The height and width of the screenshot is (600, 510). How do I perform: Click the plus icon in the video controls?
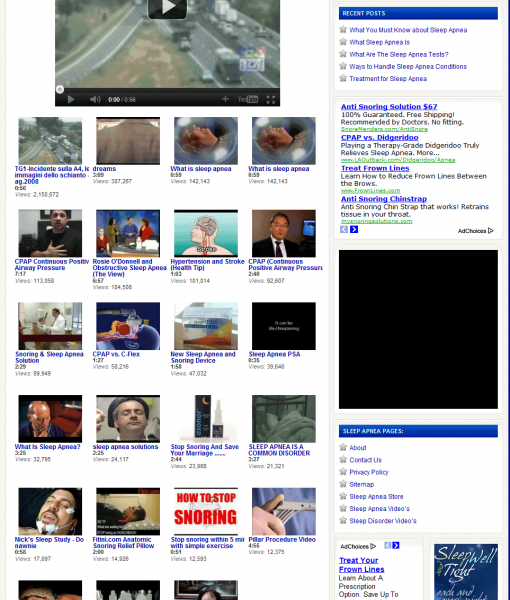(225, 99)
